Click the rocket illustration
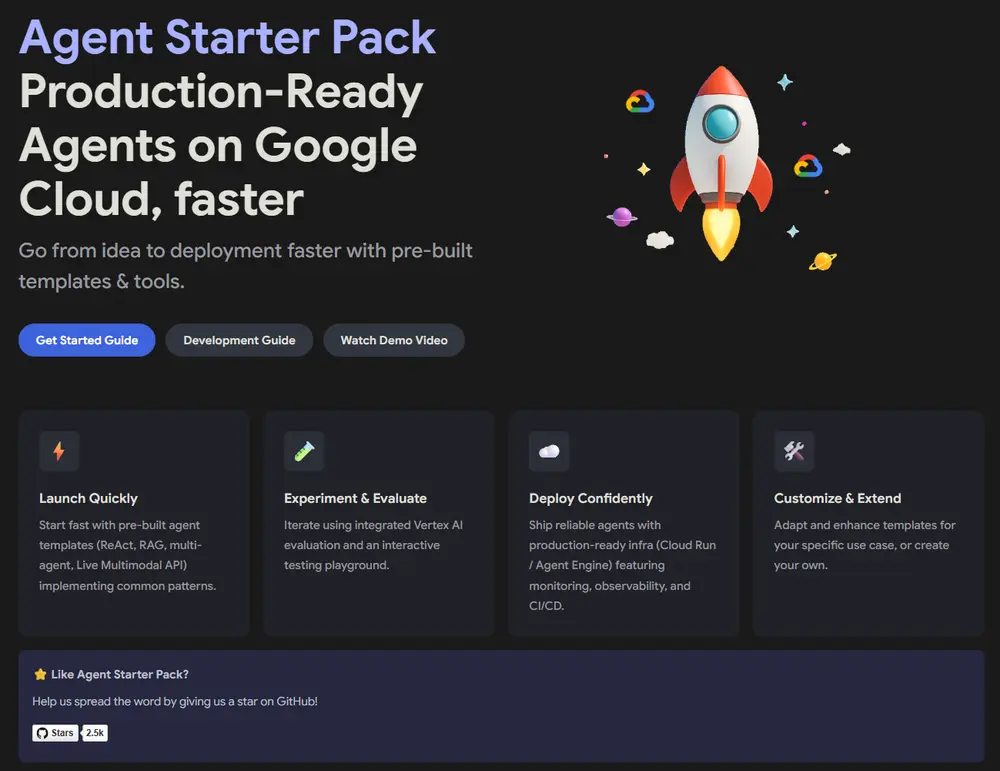Viewport: 1000px width, 771px height. coord(721,164)
